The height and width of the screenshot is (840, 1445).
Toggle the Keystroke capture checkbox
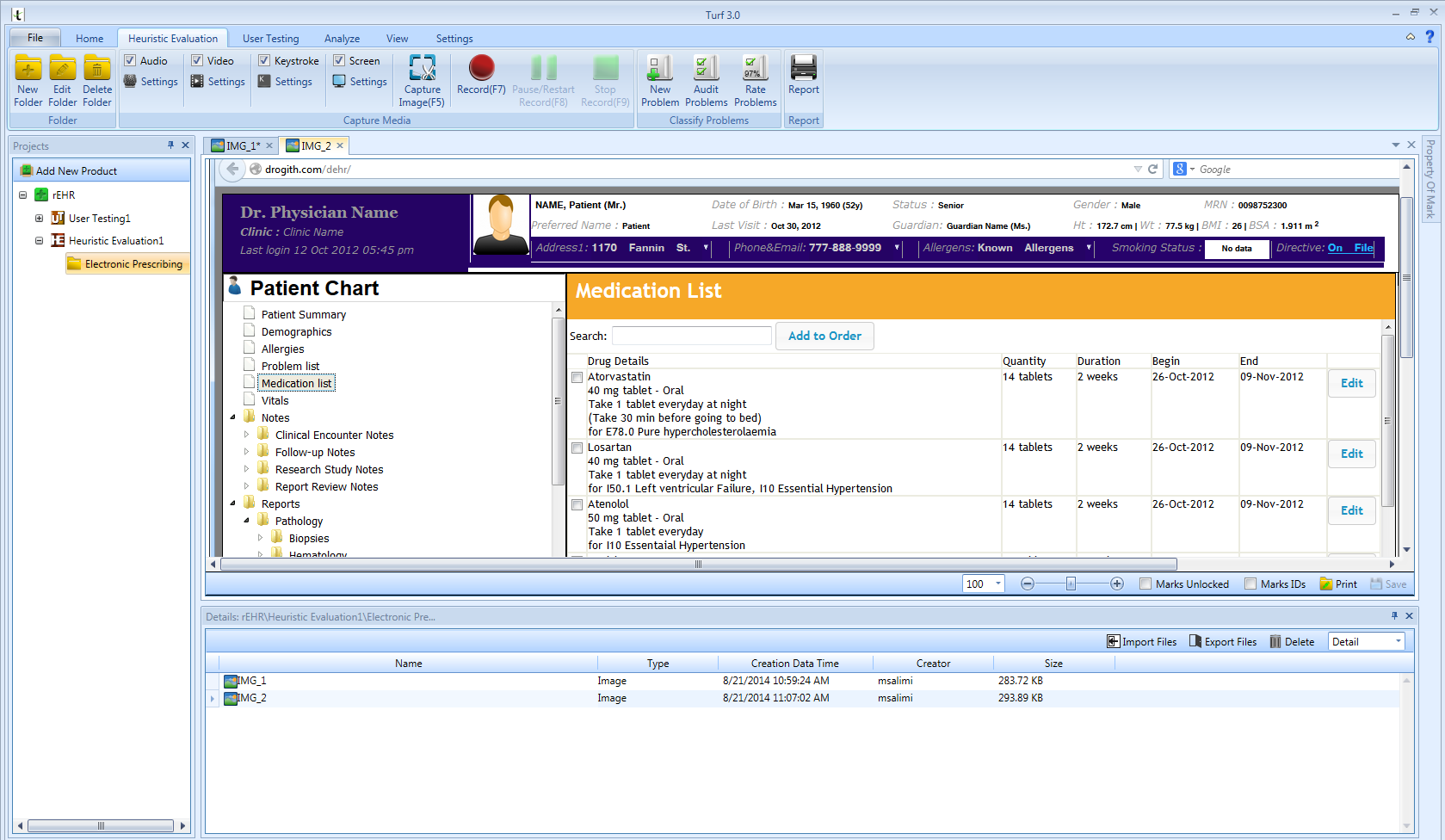(x=264, y=61)
